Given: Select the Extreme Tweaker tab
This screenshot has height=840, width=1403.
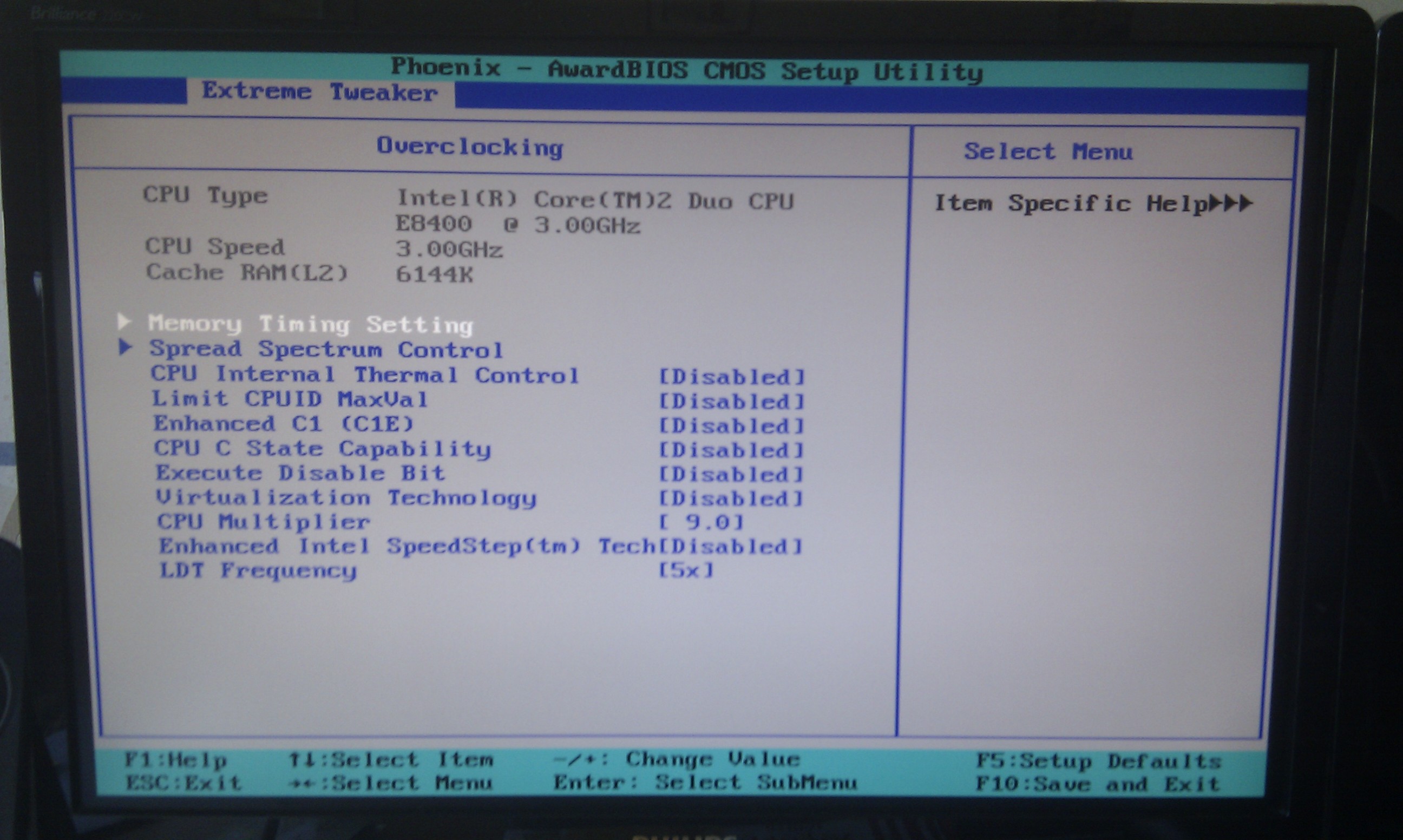Looking at the screenshot, I should (320, 92).
